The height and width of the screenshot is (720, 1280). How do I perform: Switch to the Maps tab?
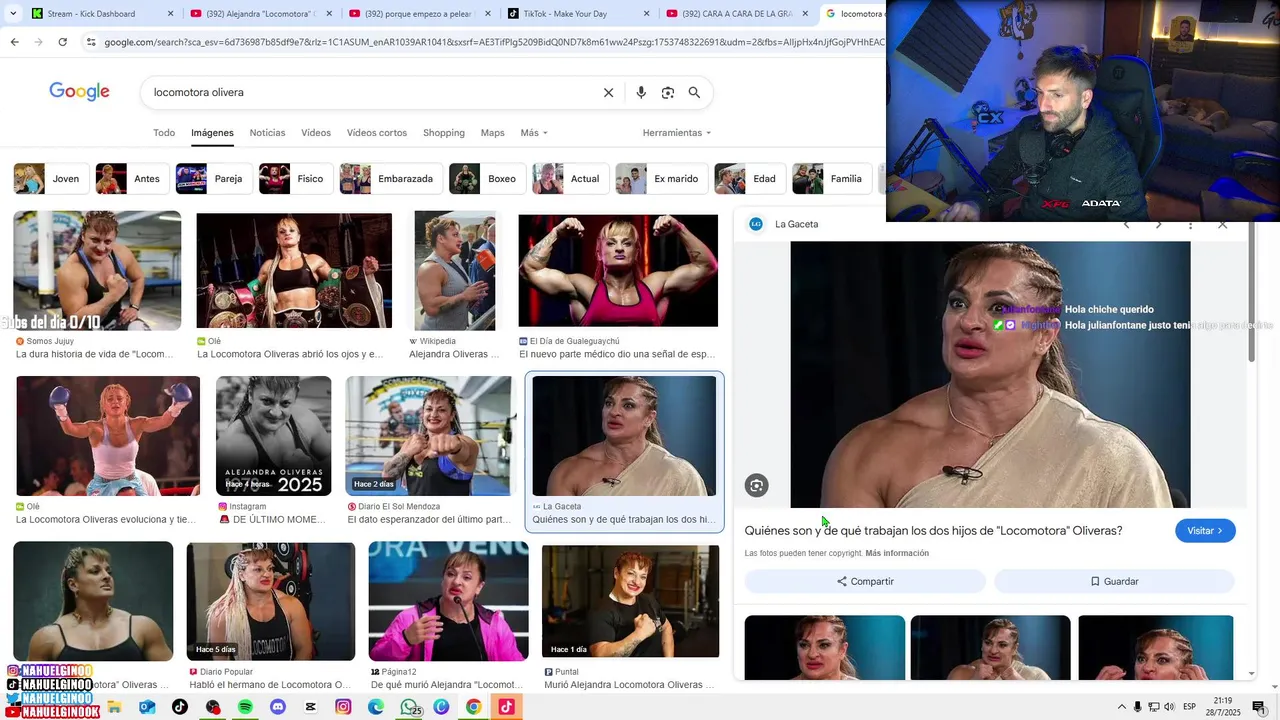click(x=492, y=133)
